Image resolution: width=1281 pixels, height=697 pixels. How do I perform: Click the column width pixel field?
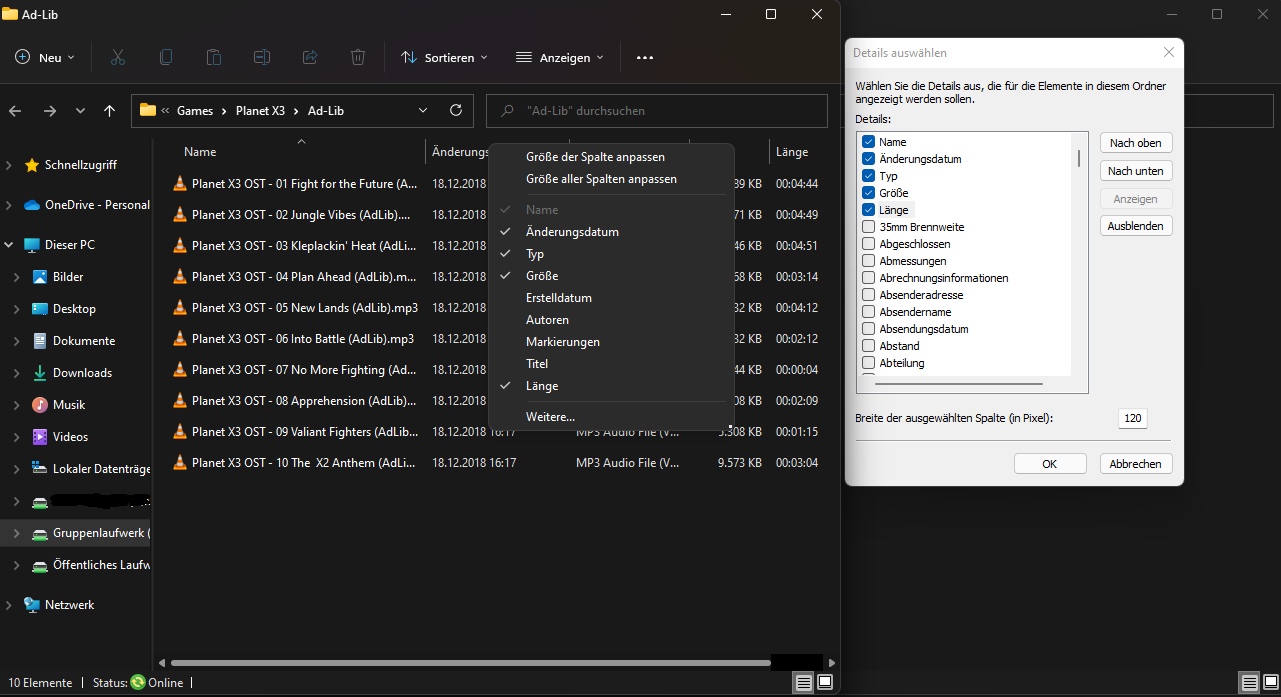1133,419
